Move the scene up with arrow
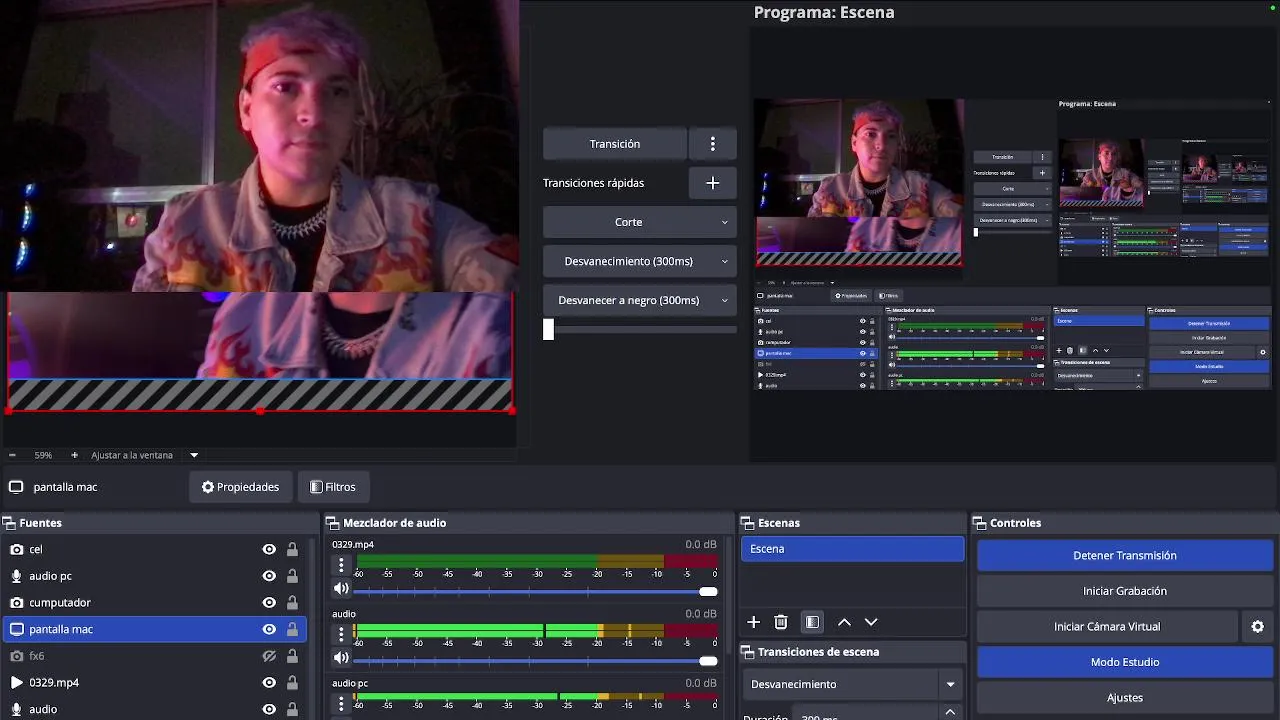 pyautogui.click(x=844, y=622)
